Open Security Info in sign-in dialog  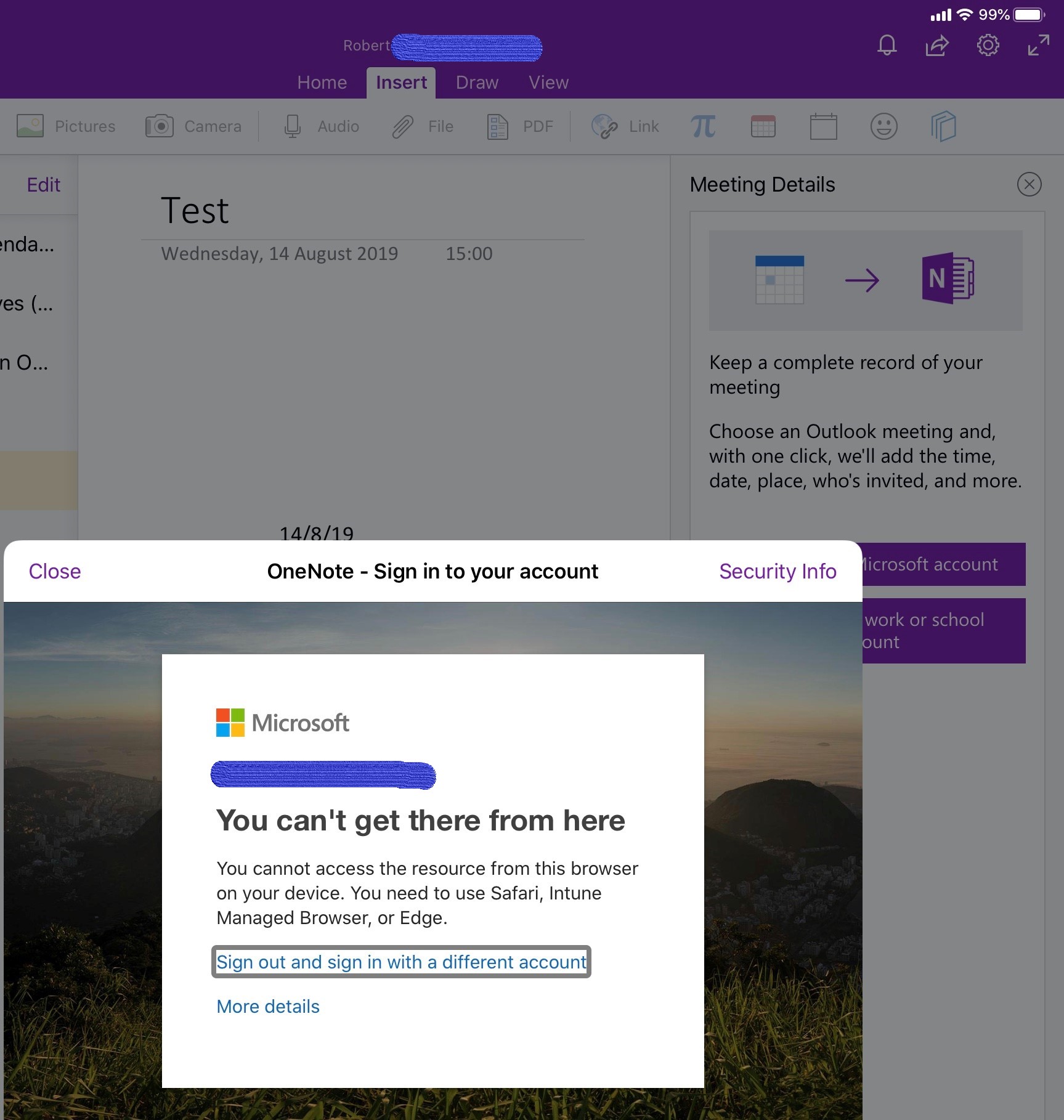(778, 571)
